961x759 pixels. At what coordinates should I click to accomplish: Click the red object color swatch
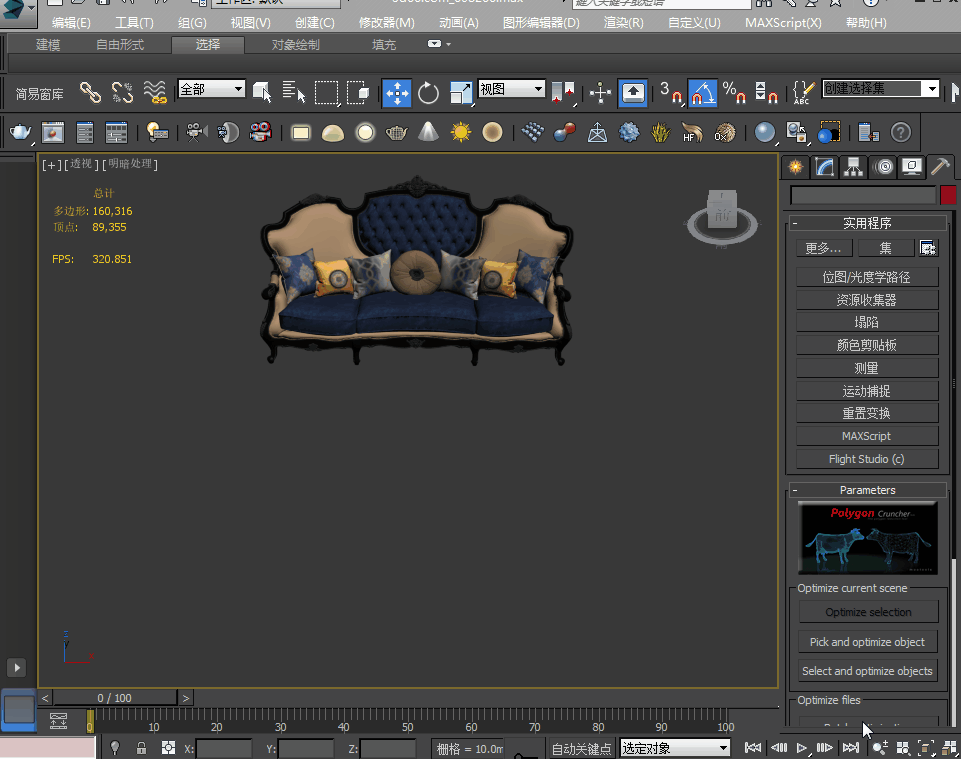[948, 195]
